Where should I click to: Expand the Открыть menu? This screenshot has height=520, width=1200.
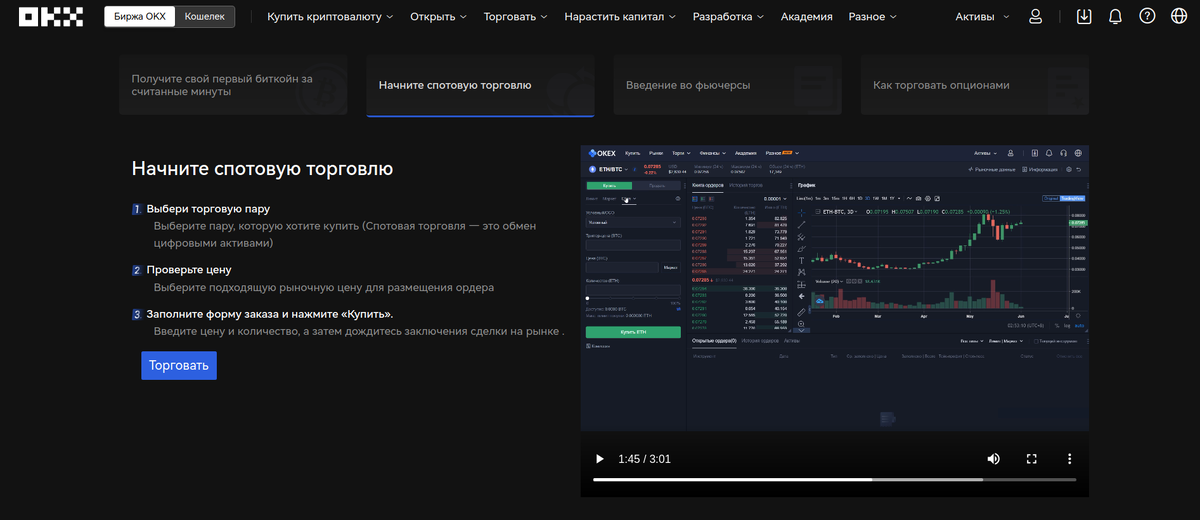(x=438, y=17)
